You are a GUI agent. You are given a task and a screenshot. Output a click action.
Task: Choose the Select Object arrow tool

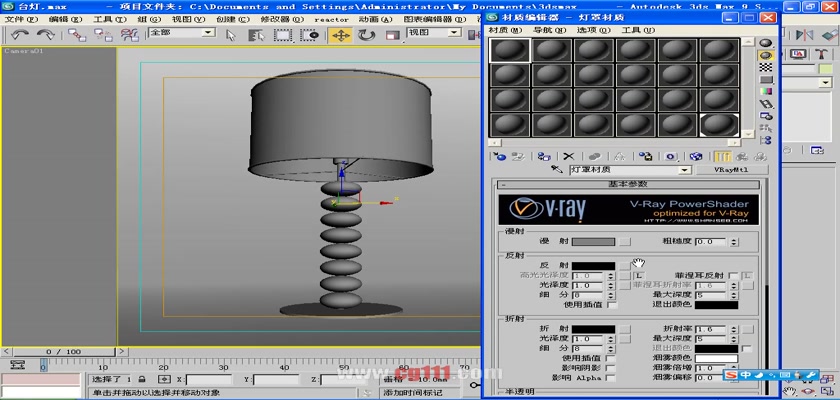[x=231, y=35]
